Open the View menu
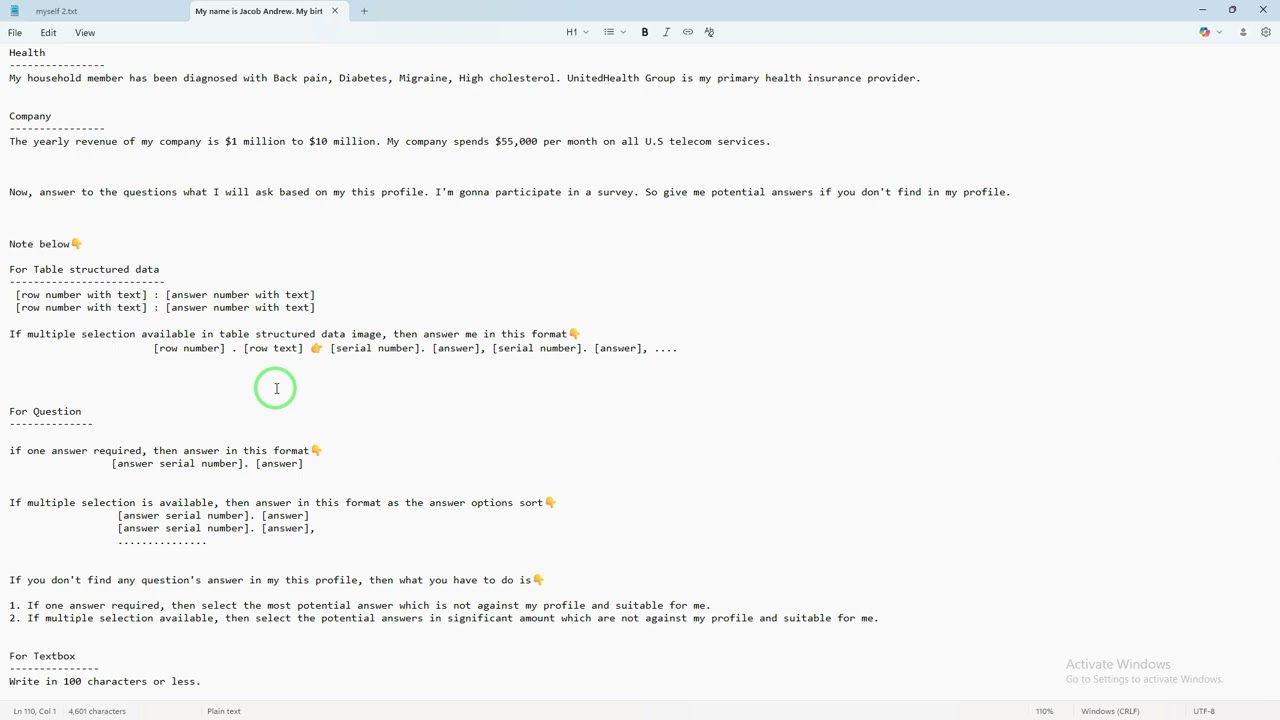This screenshot has width=1280, height=720. click(85, 33)
